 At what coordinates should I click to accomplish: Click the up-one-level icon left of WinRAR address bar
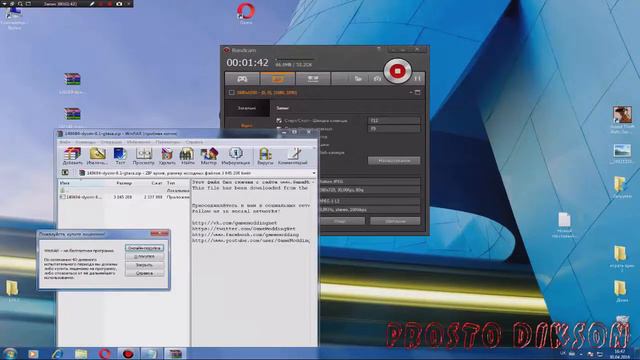coord(65,173)
